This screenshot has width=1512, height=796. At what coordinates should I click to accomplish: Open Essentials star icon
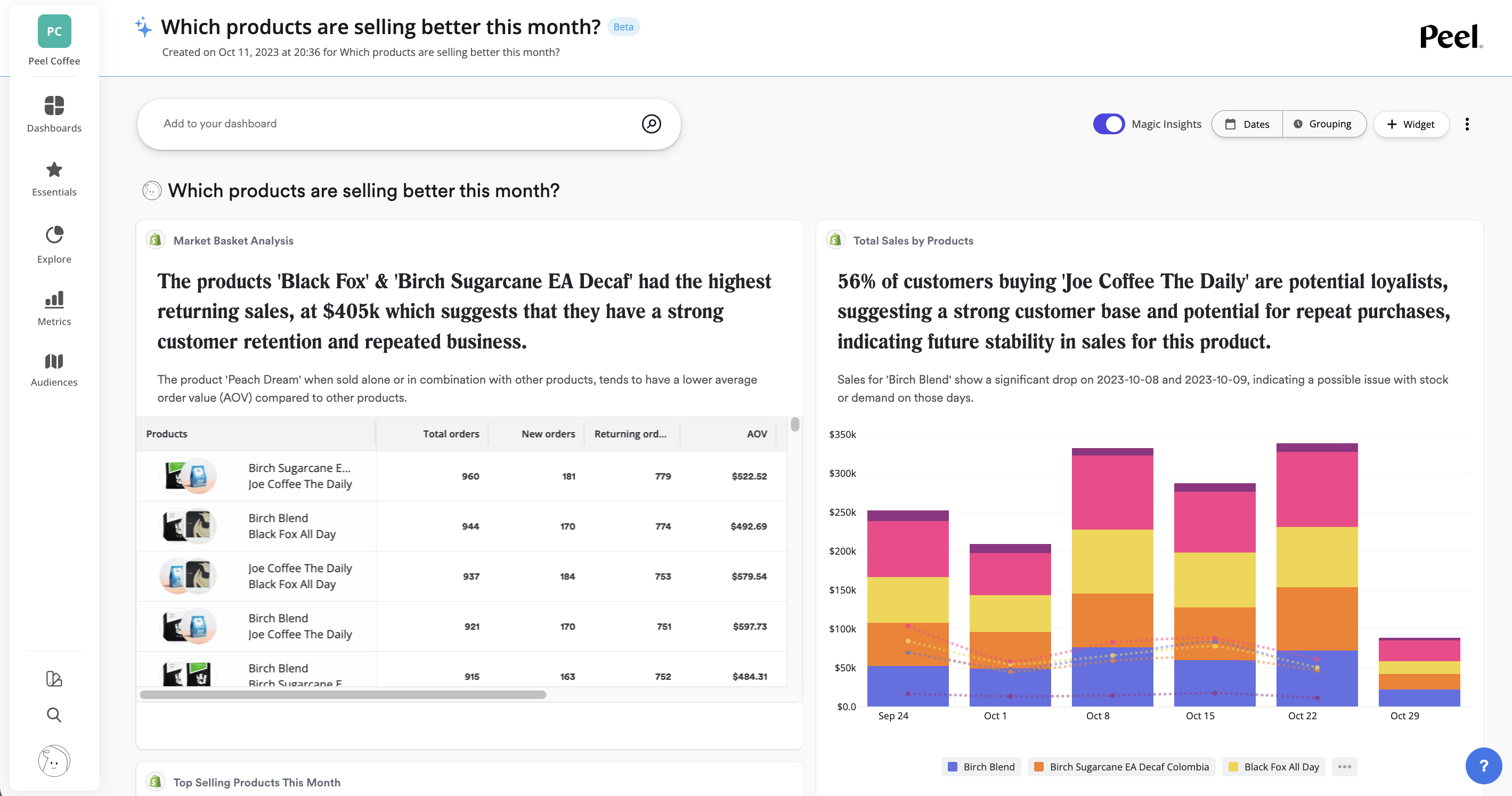coord(54,170)
